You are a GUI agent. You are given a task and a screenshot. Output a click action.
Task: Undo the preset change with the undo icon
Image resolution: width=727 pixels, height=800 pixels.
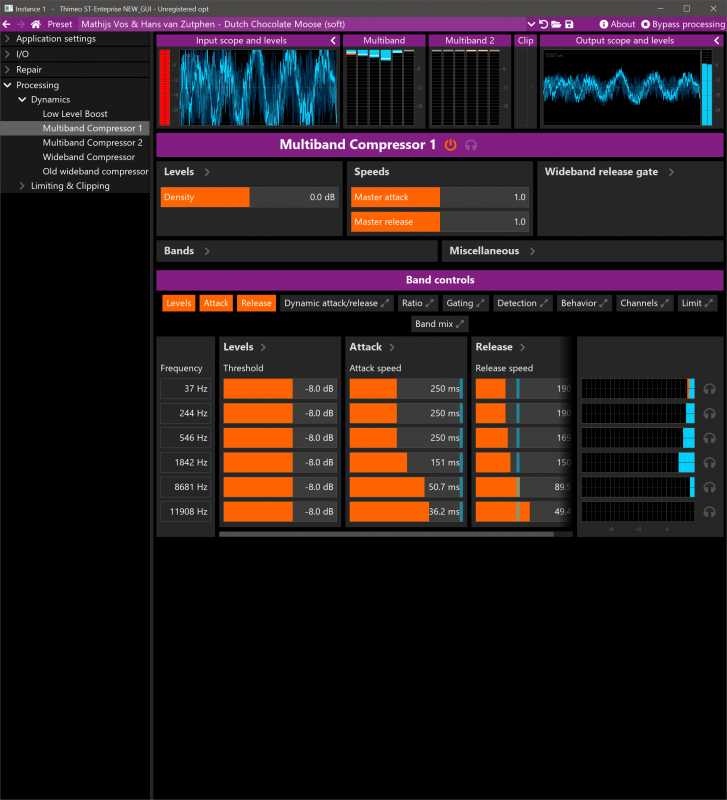click(544, 24)
